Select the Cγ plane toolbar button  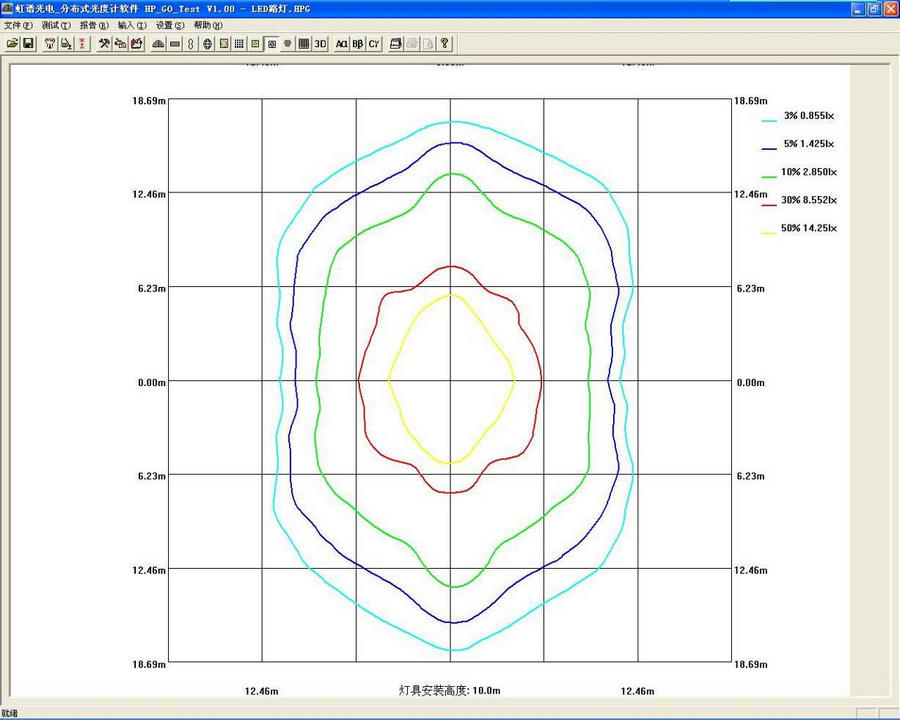coord(374,44)
